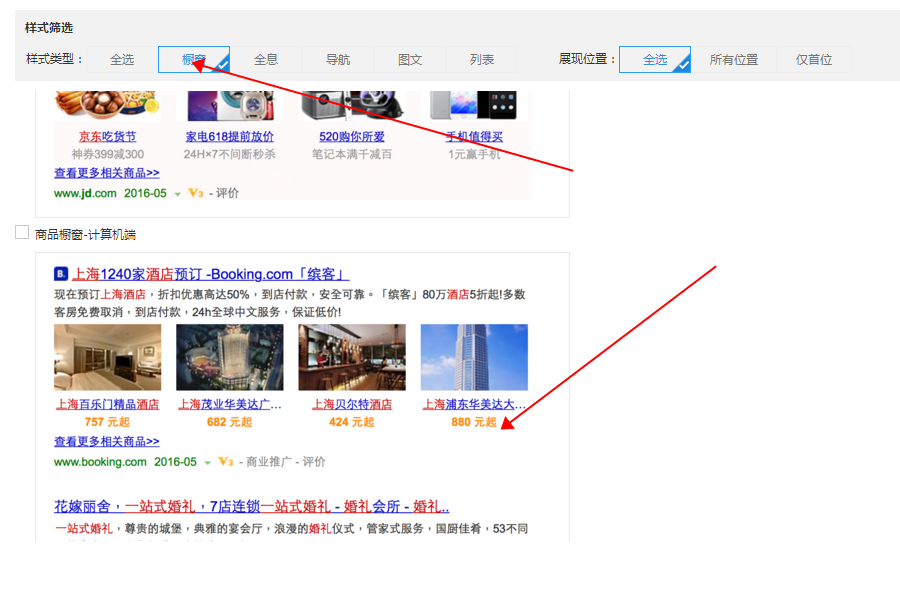Open the 京东吃货节 link
The image size is (900, 595).
coord(107,137)
